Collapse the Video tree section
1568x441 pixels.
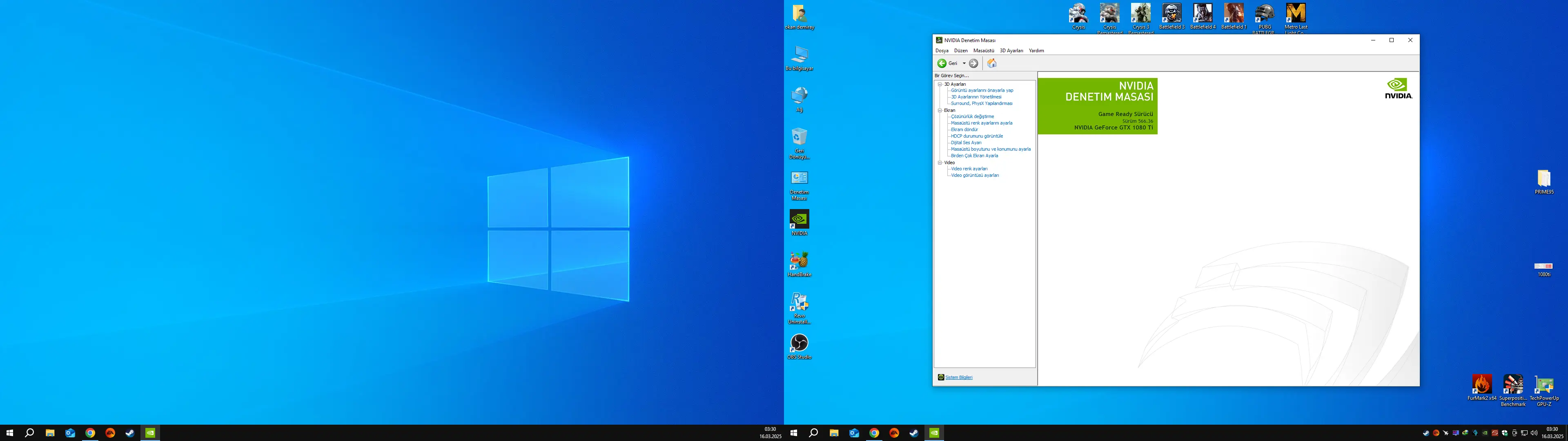coord(940,163)
